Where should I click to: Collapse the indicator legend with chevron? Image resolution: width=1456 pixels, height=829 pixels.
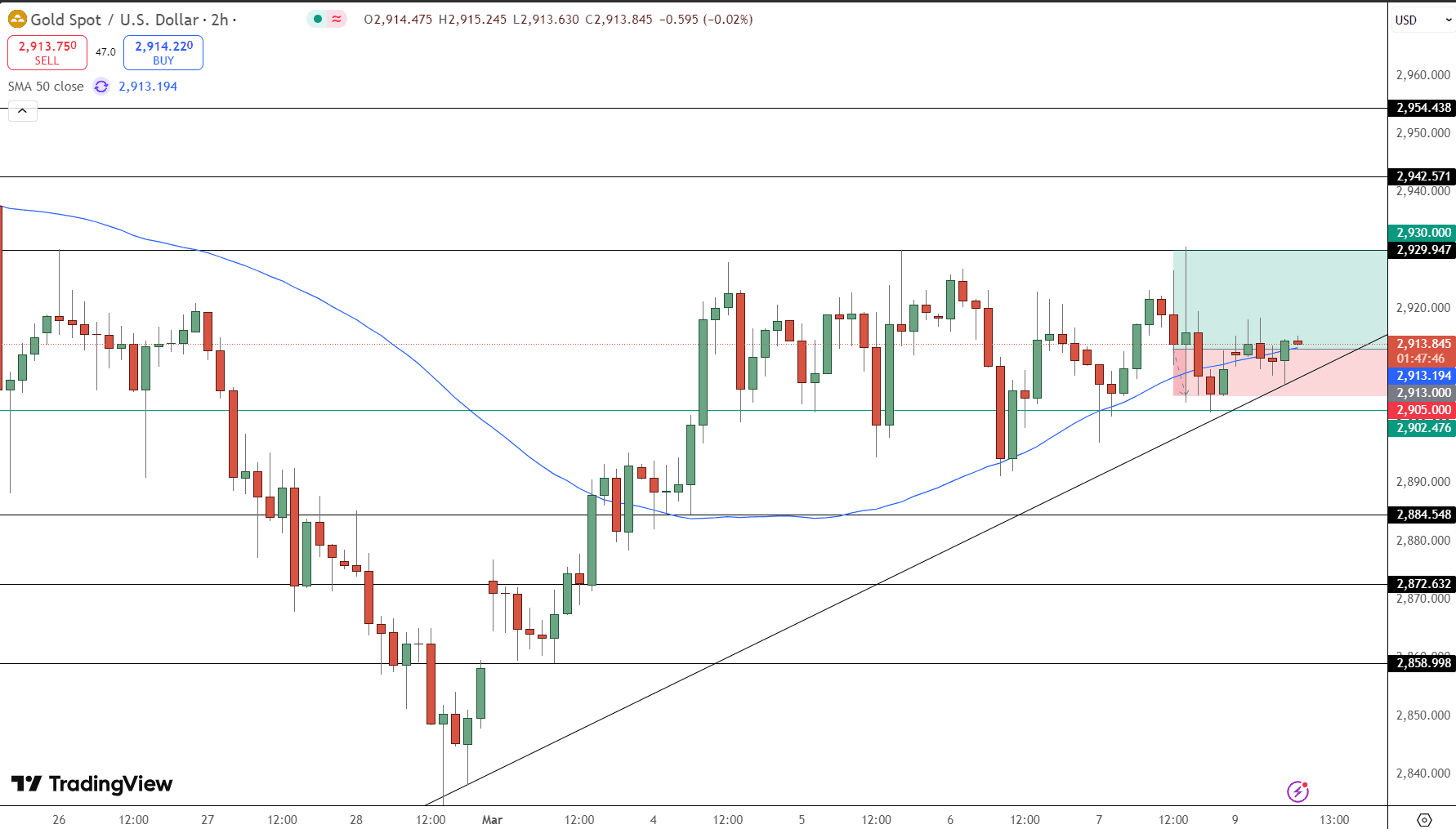(23, 111)
